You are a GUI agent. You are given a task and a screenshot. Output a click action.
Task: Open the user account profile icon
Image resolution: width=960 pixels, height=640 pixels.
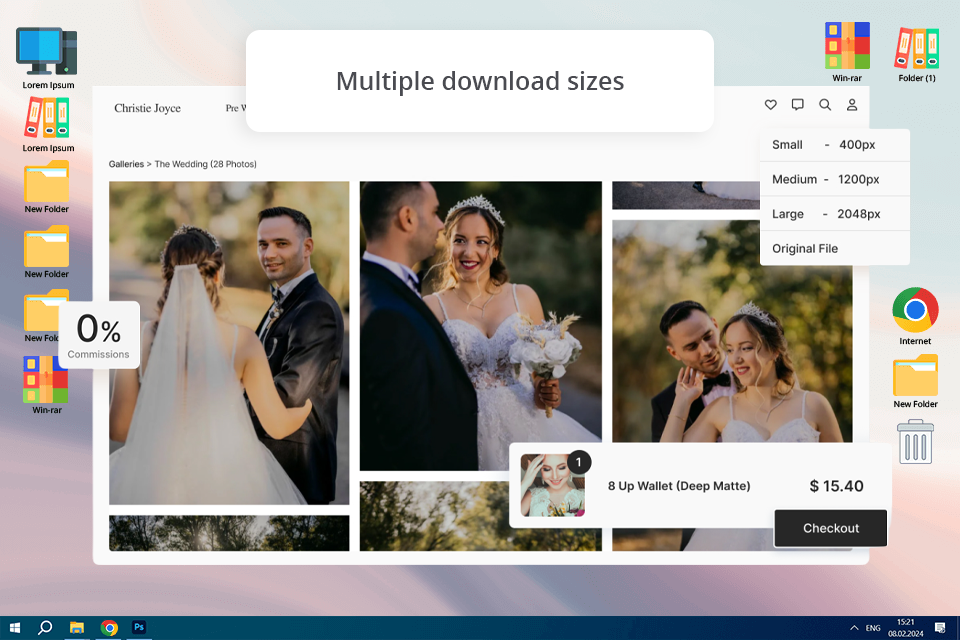pyautogui.click(x=852, y=105)
